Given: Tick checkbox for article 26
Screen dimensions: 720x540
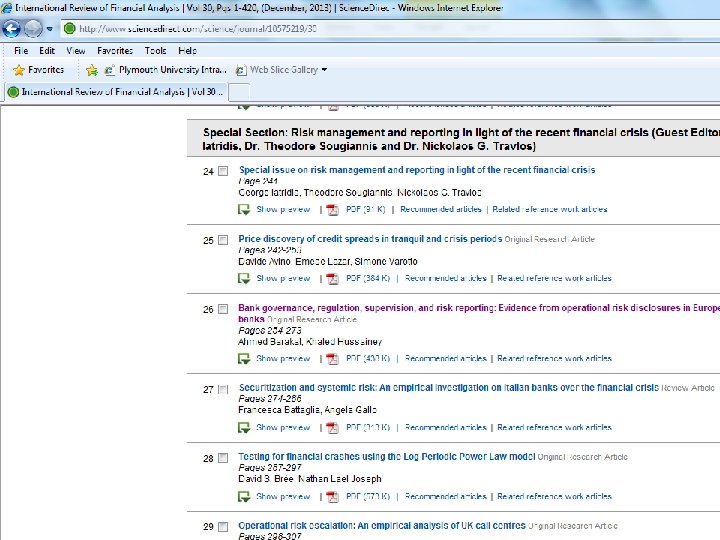Looking at the screenshot, I should [223, 309].
